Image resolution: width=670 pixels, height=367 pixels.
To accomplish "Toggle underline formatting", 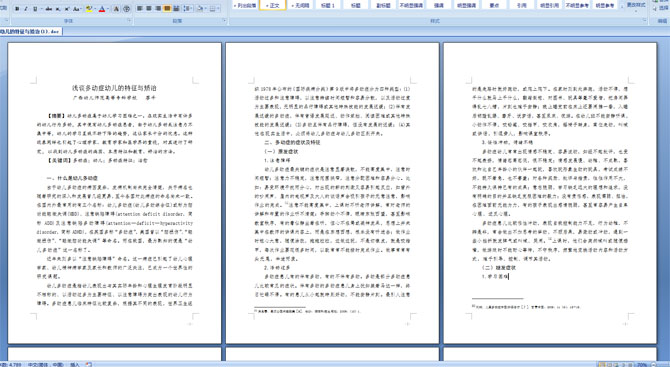I will [35, 9].
